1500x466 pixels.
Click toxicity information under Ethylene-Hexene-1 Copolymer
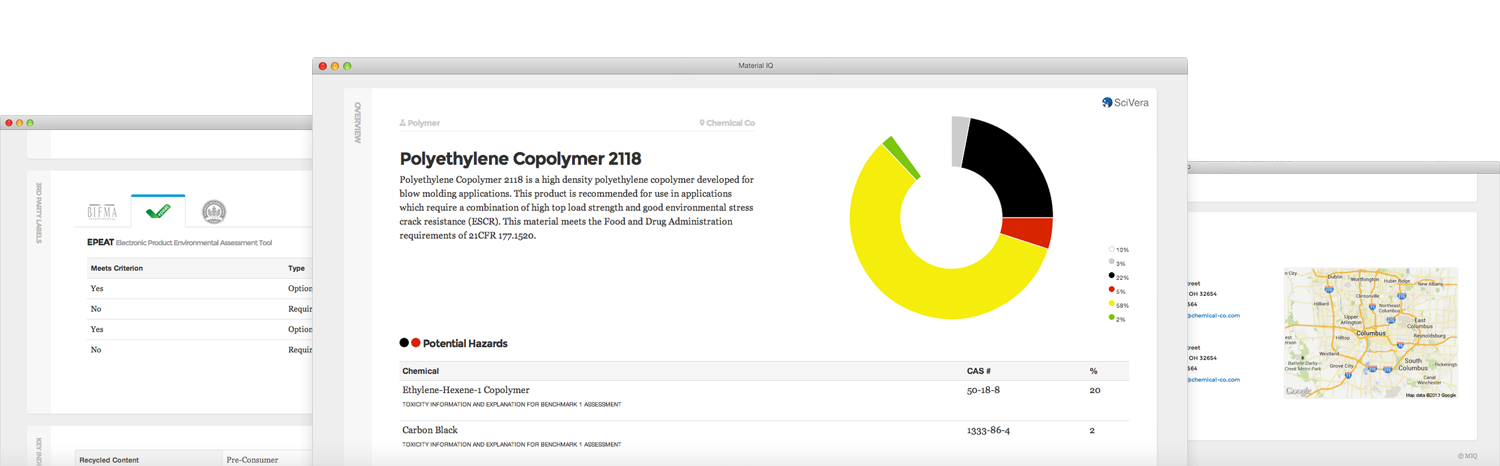point(511,405)
